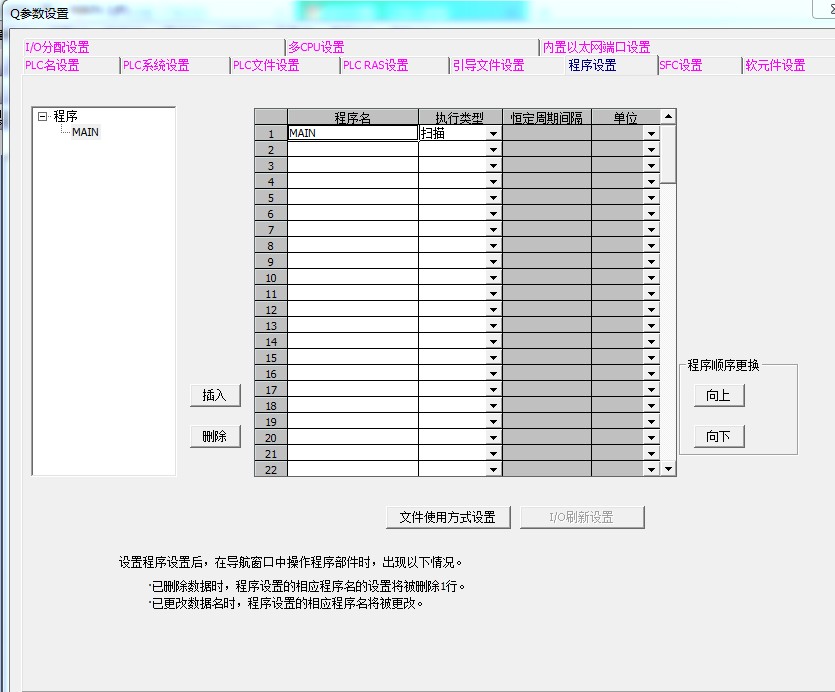This screenshot has height=692, width=835.
Task: Click program name field in row 2
Action: (x=352, y=149)
